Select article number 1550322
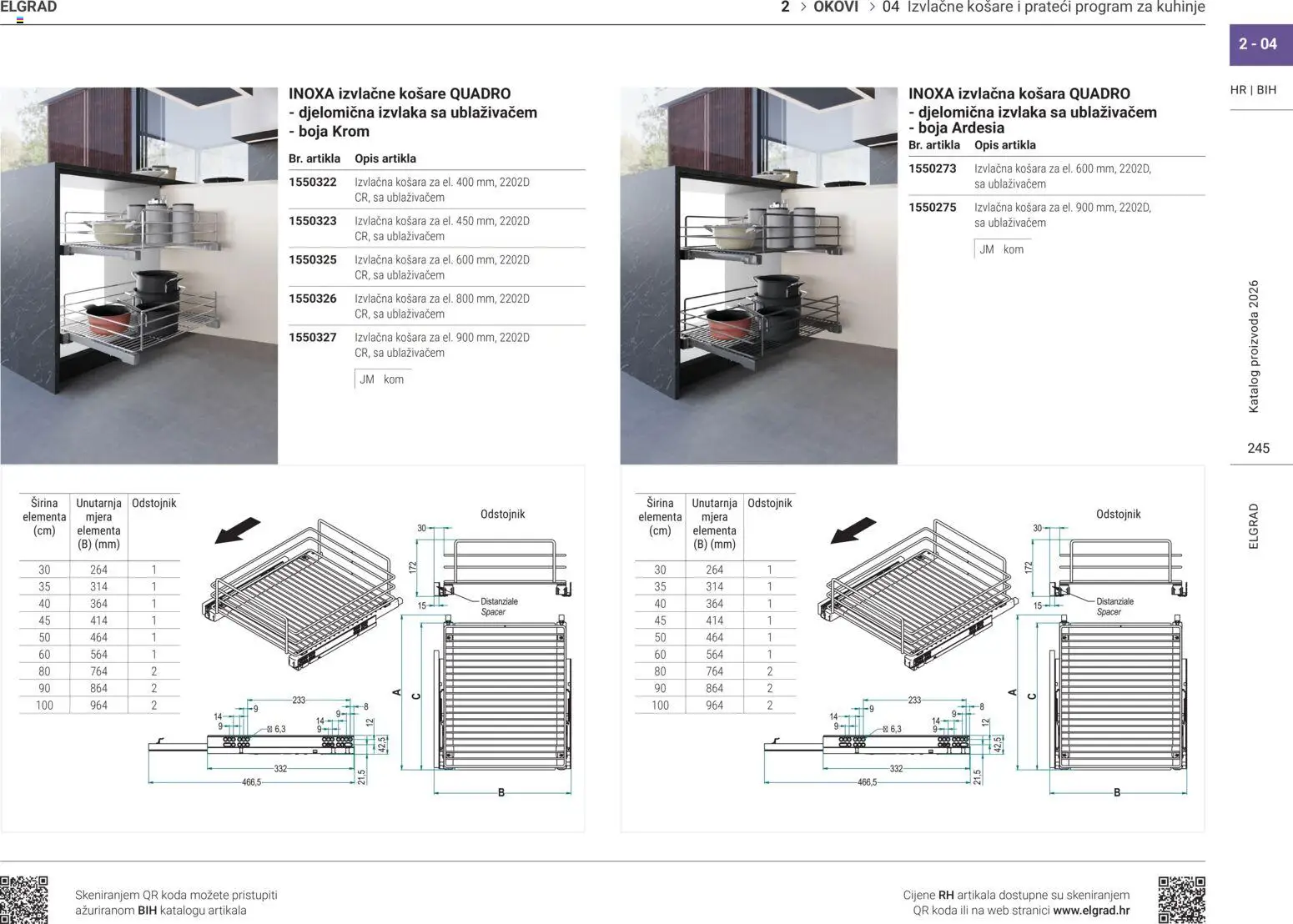 click(313, 182)
